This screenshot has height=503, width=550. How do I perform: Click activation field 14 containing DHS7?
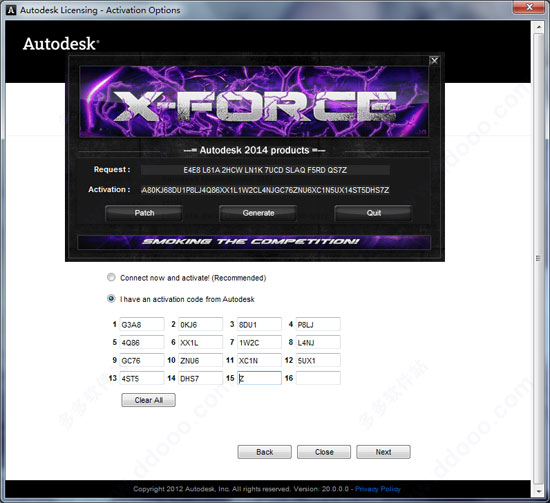(x=200, y=378)
